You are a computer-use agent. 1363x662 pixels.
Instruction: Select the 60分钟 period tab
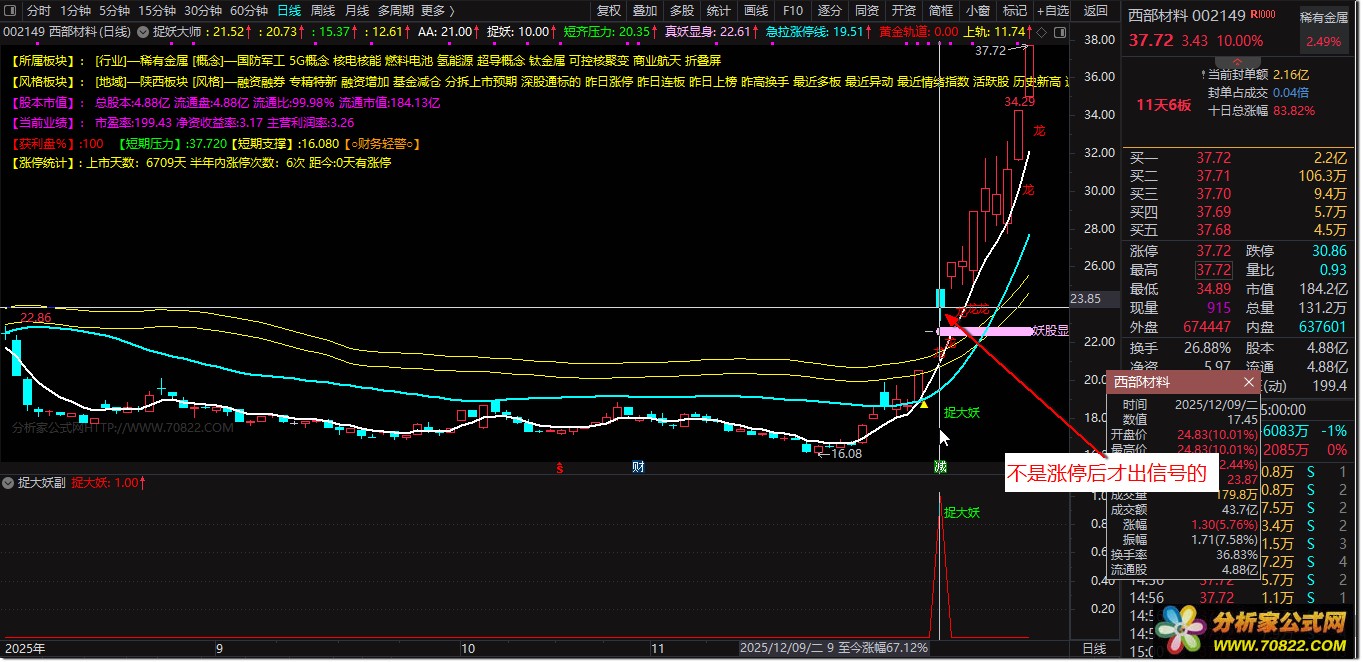(248, 11)
